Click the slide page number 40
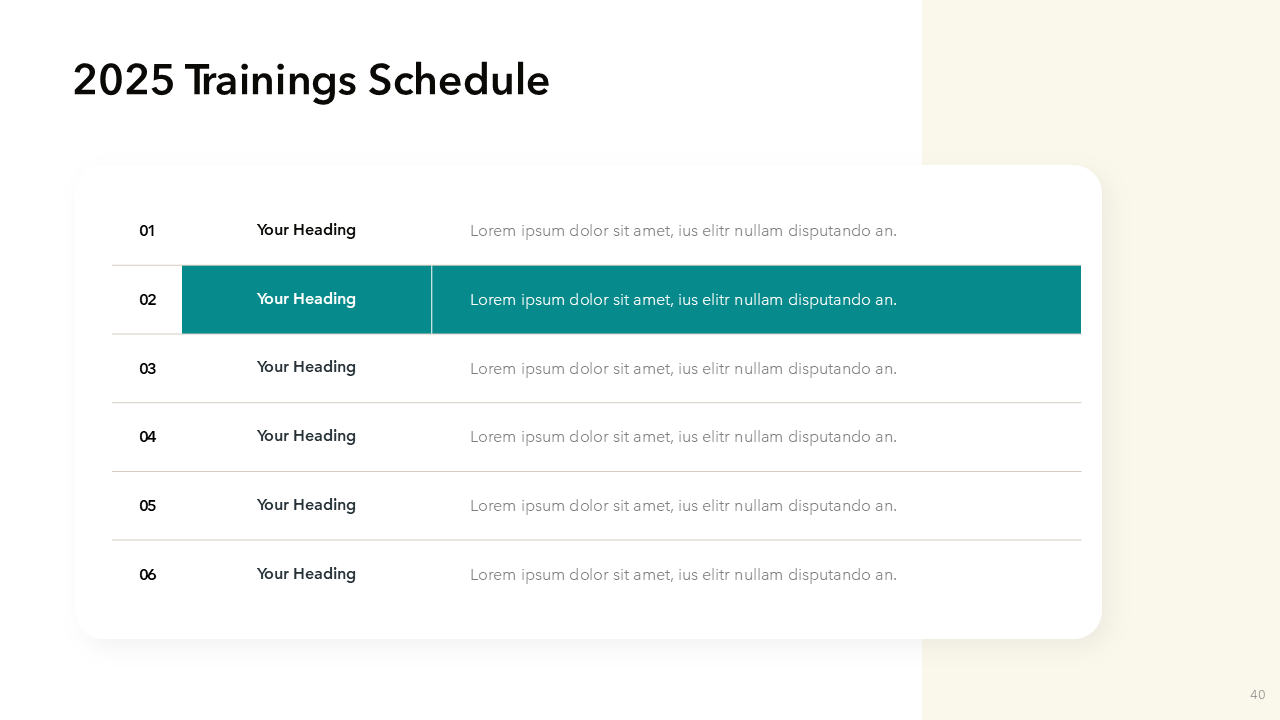 click(x=1257, y=695)
